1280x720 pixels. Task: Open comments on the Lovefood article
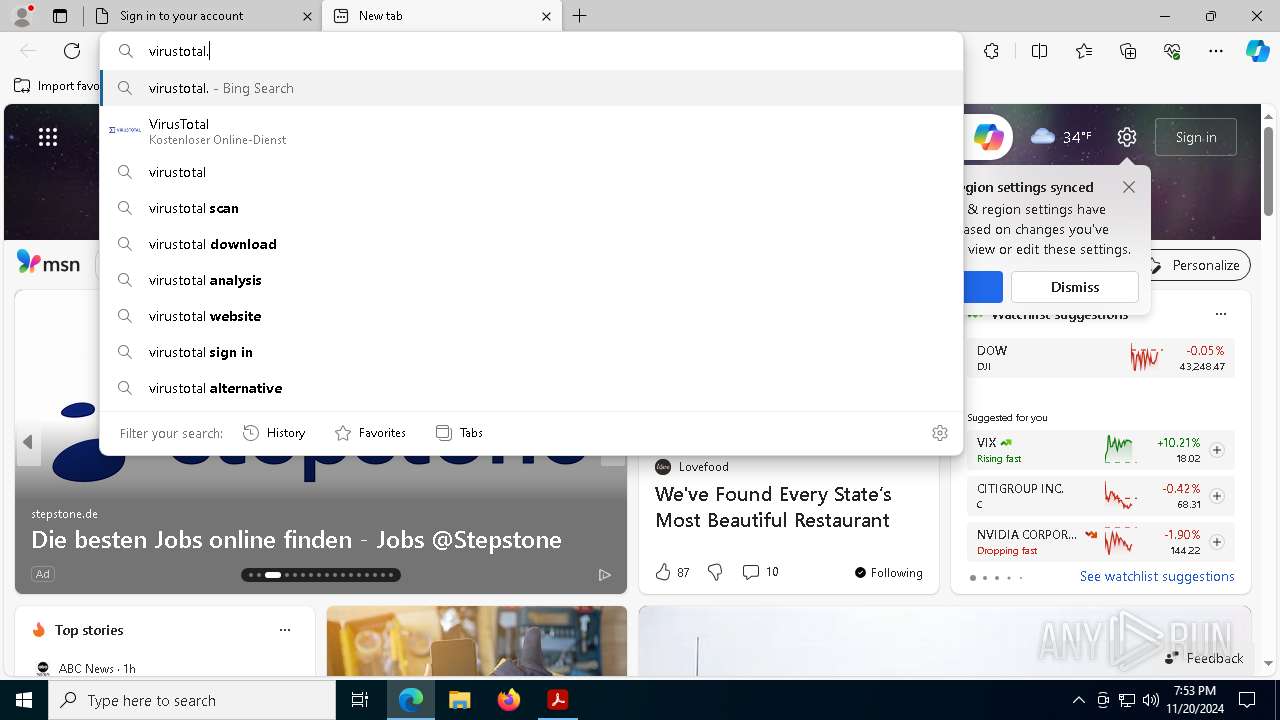click(760, 572)
